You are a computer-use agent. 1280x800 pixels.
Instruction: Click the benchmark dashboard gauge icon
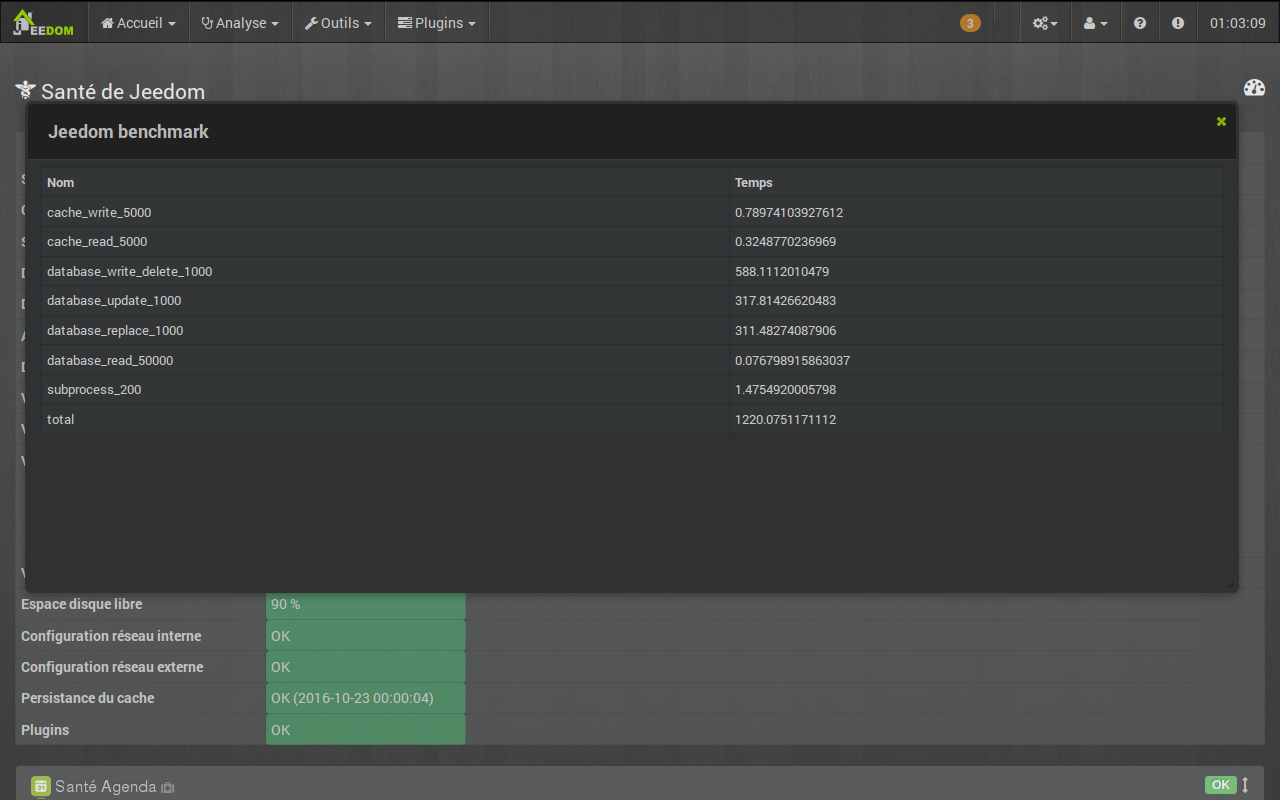coord(1254,88)
